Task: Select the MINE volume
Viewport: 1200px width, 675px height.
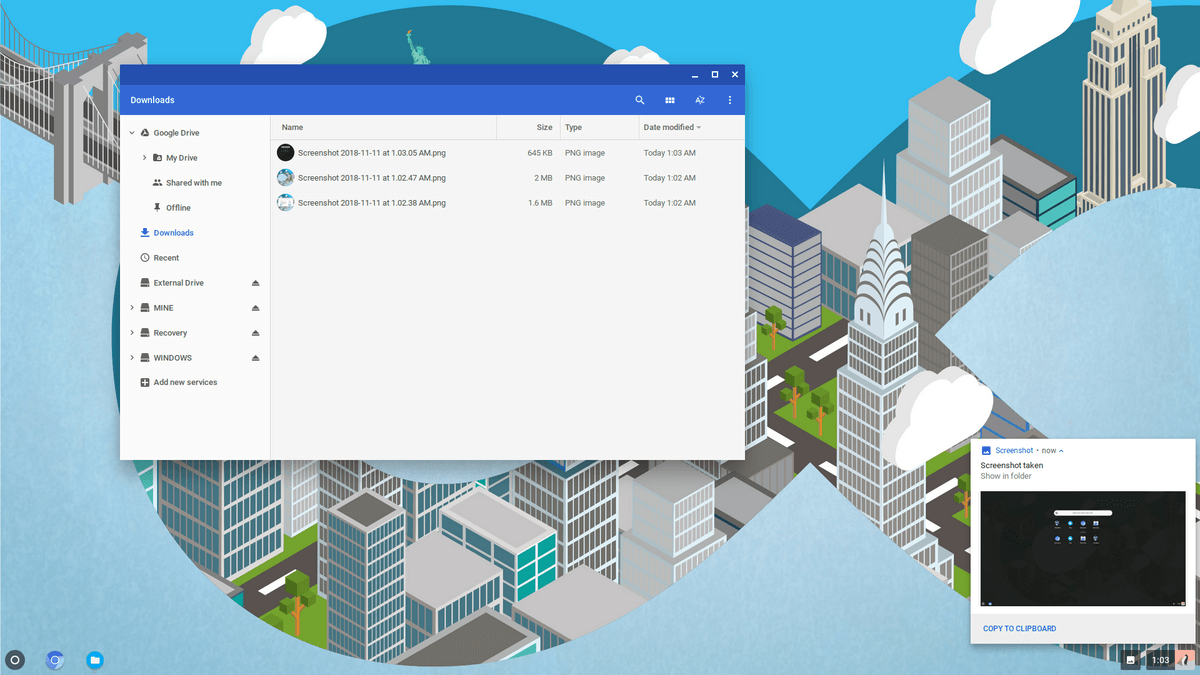Action: (163, 308)
